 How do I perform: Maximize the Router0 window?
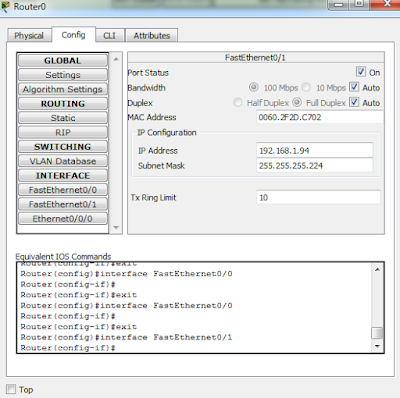coord(359,4)
